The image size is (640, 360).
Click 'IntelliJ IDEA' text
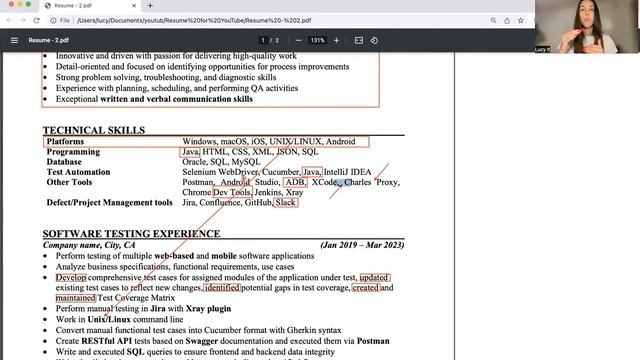[x=348, y=172]
